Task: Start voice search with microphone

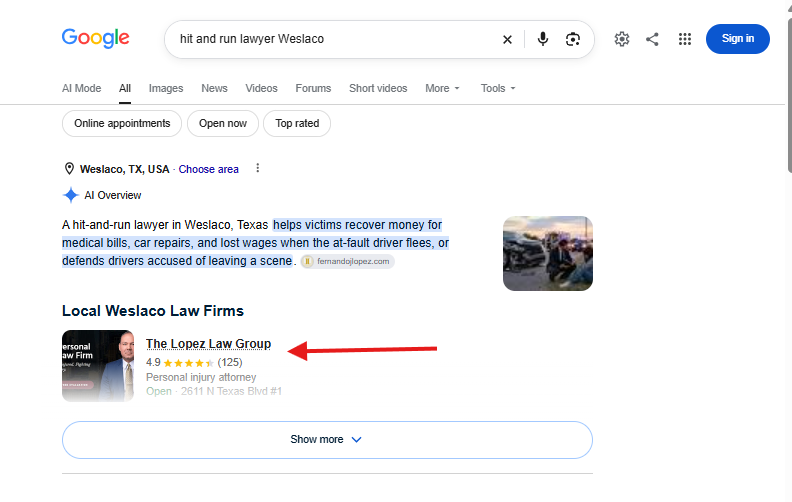Action: [x=542, y=39]
